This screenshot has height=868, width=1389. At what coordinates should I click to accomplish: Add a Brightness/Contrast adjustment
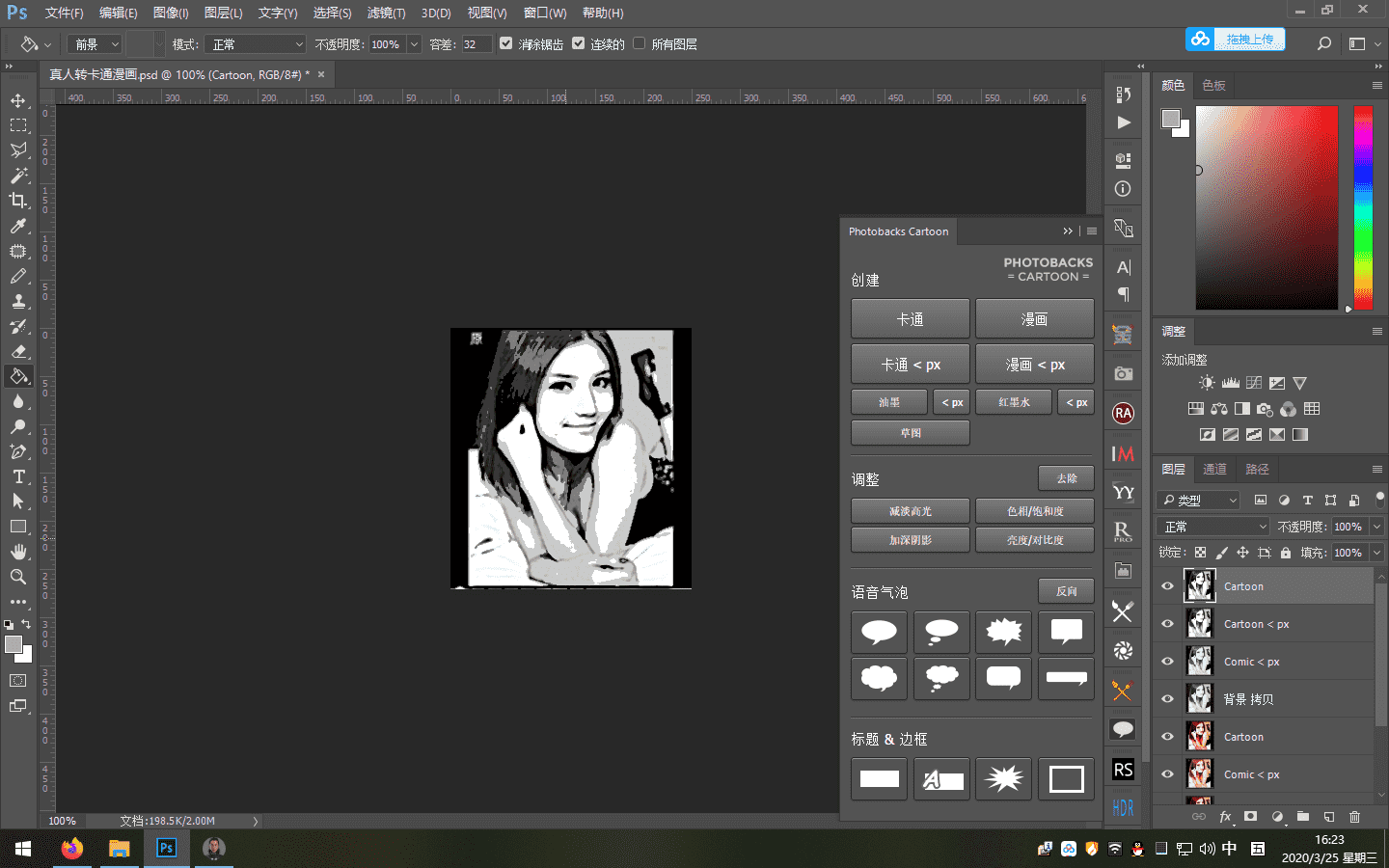point(1207,383)
